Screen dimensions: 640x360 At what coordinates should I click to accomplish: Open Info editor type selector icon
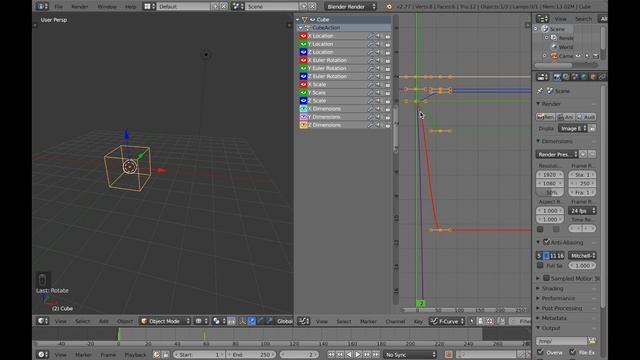(x=42, y=6)
